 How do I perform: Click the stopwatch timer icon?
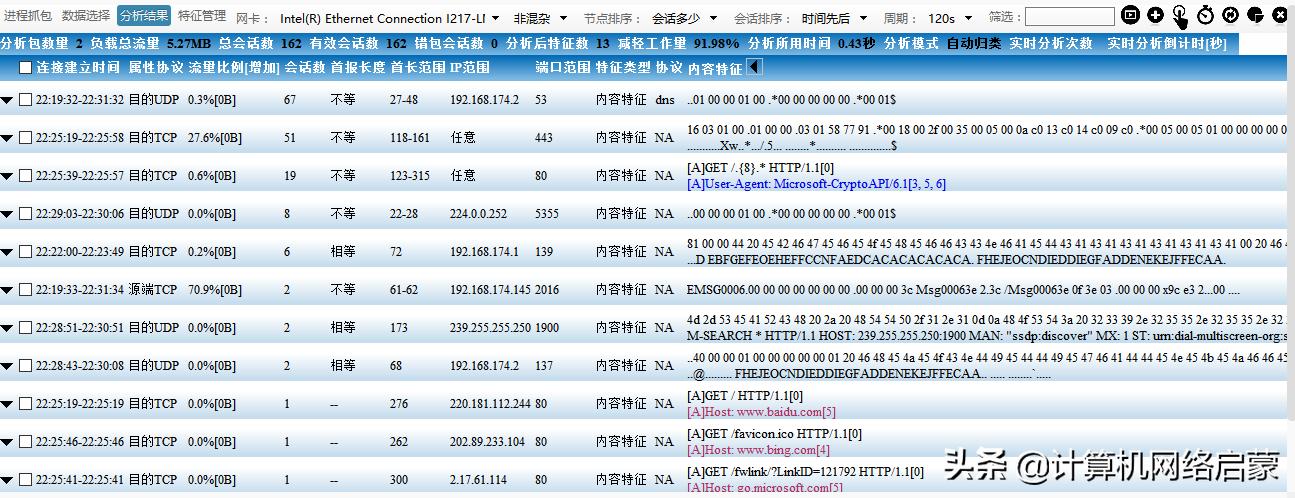click(x=1205, y=15)
